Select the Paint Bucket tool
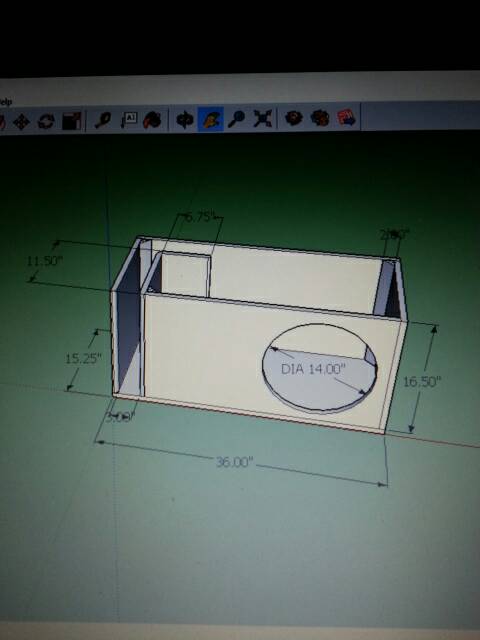 [x=153, y=120]
